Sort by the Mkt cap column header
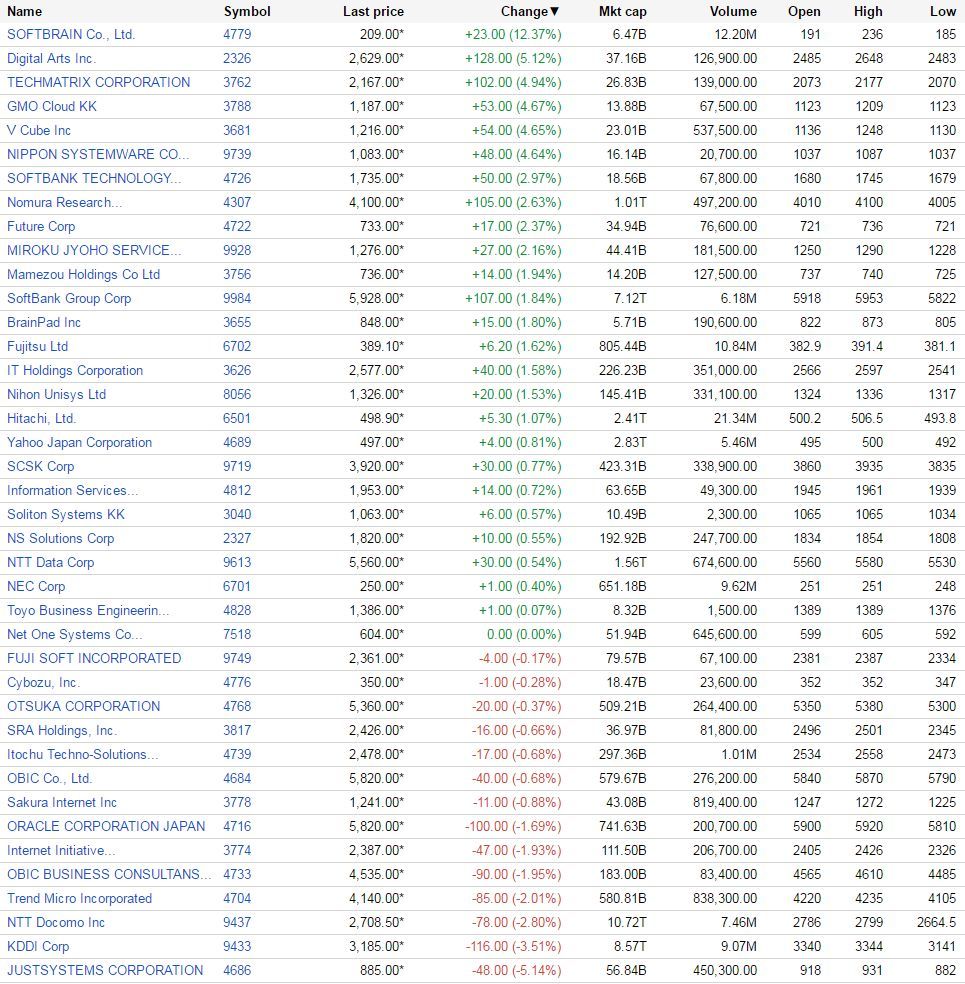 (622, 11)
